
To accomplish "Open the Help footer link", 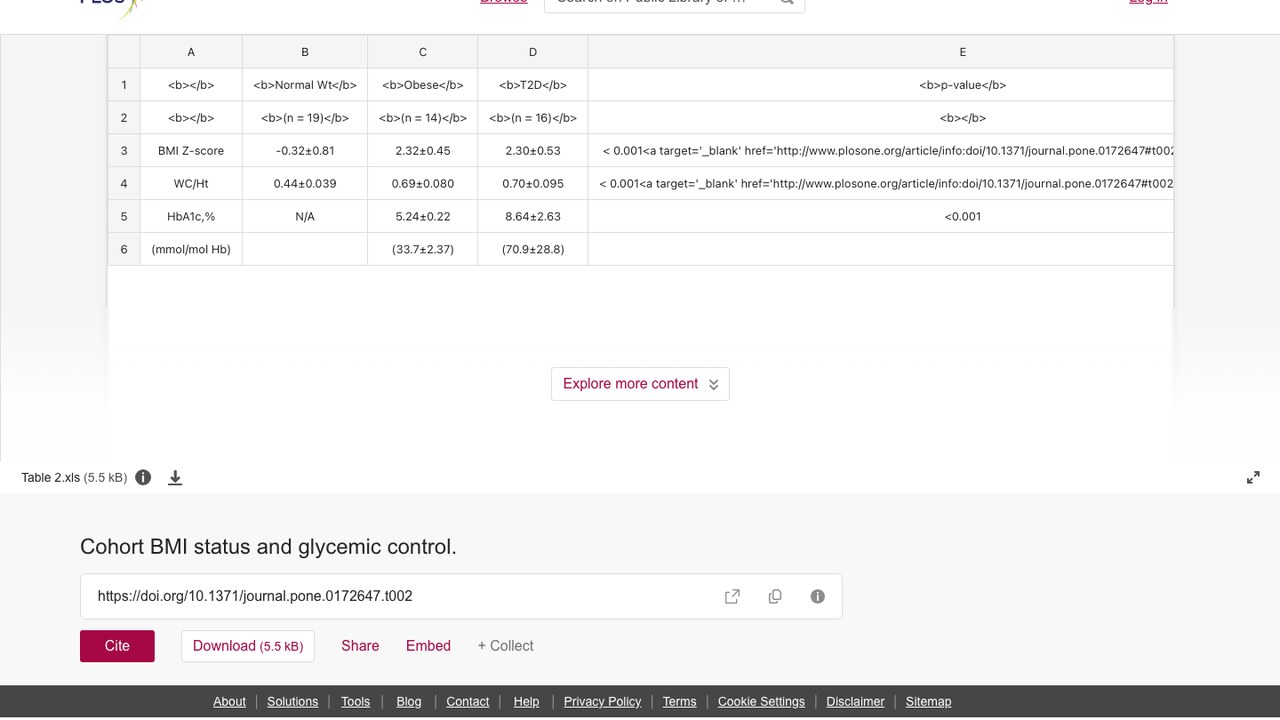I will (x=526, y=702).
